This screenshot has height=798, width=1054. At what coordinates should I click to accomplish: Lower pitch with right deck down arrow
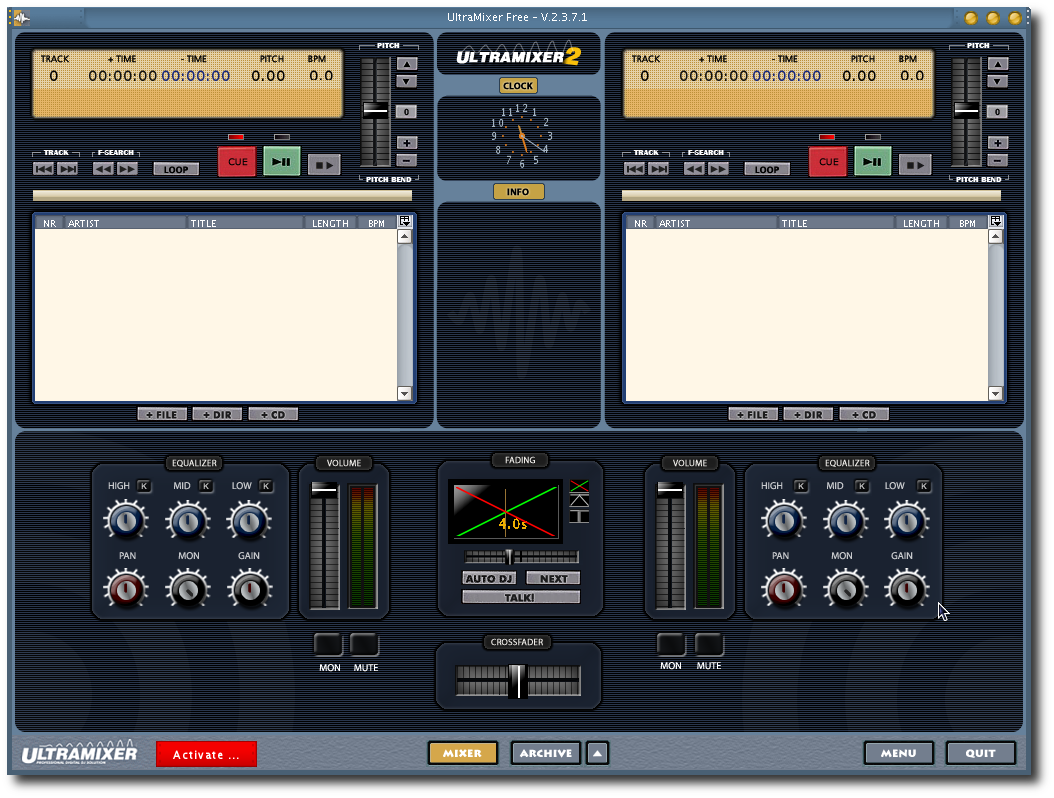click(998, 82)
